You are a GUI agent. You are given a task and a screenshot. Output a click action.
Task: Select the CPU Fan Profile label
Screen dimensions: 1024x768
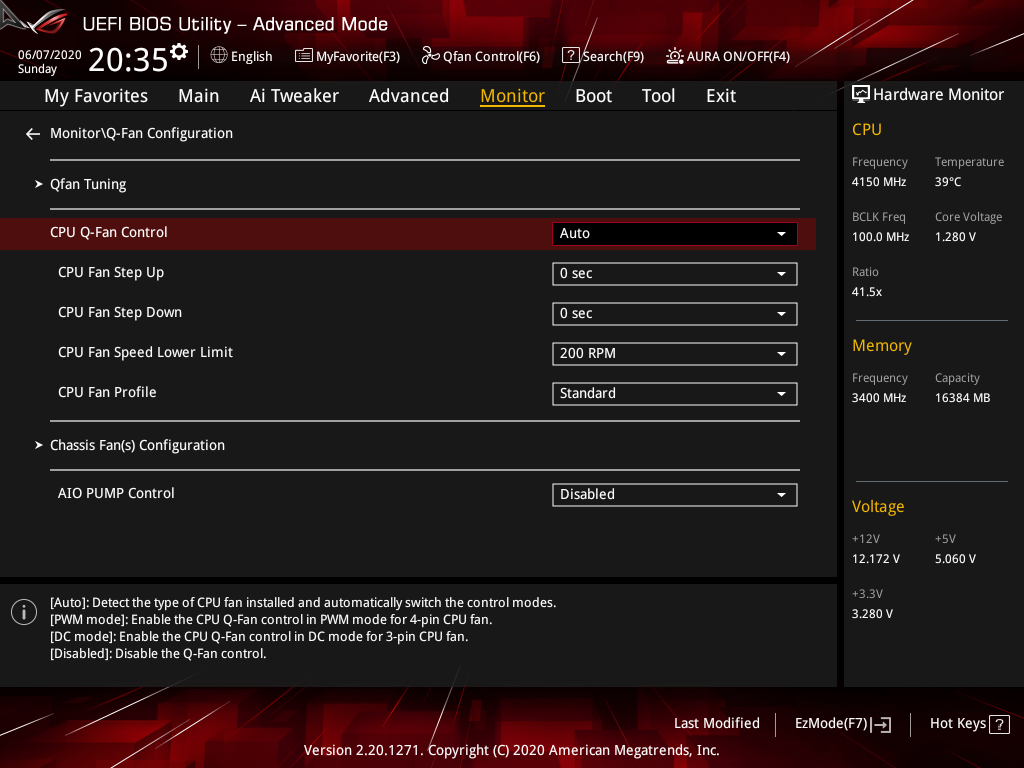tap(107, 392)
